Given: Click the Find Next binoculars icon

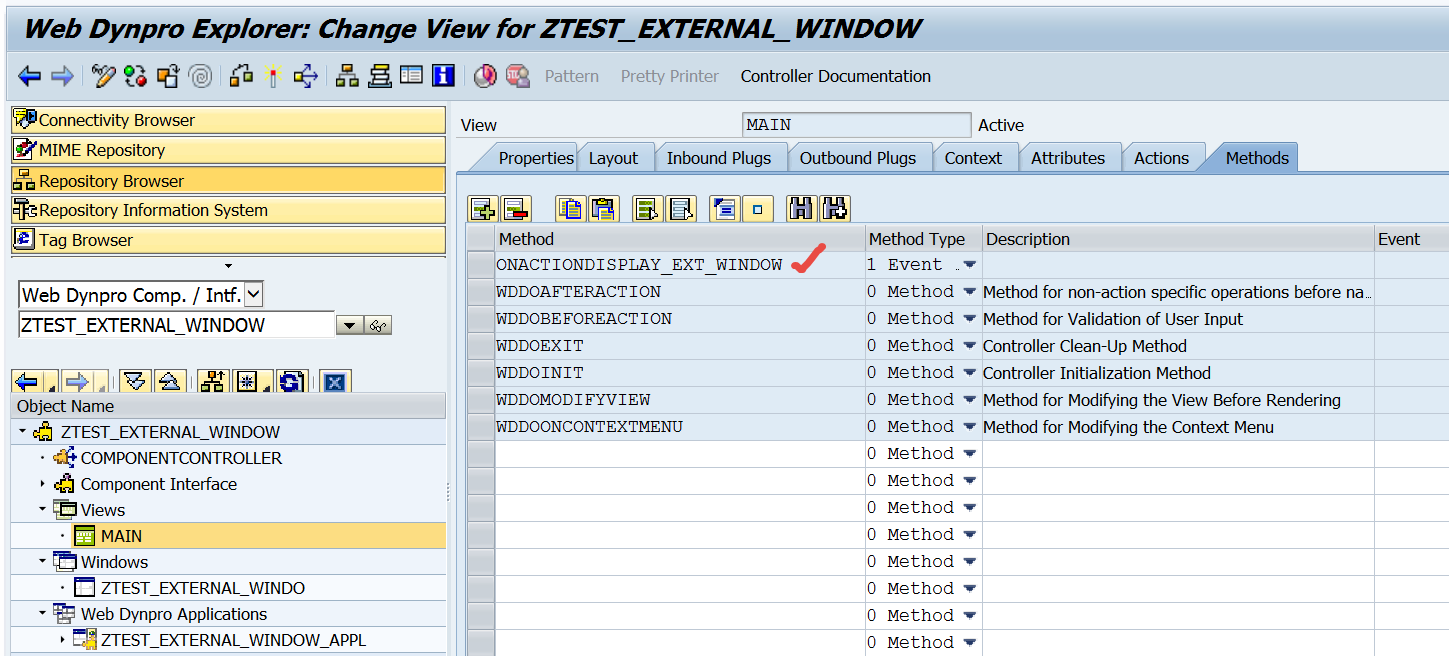Looking at the screenshot, I should (x=835, y=209).
